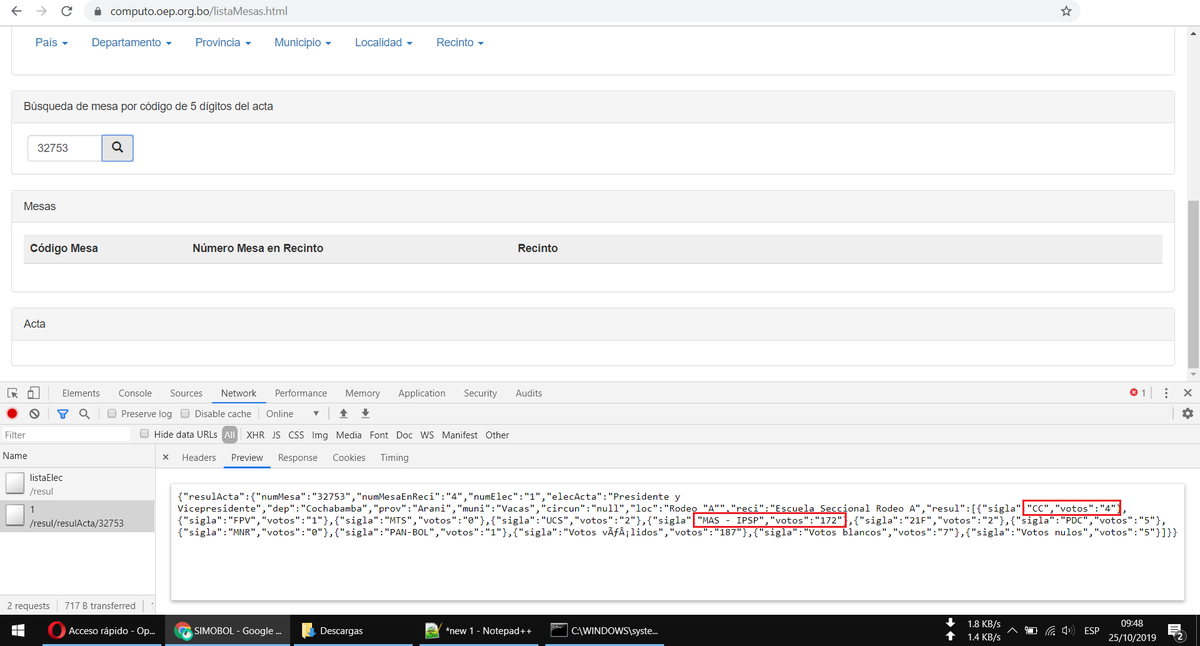Image resolution: width=1200 pixels, height=646 pixels.
Task: Expand the Departamento dropdown
Action: pyautogui.click(x=131, y=43)
